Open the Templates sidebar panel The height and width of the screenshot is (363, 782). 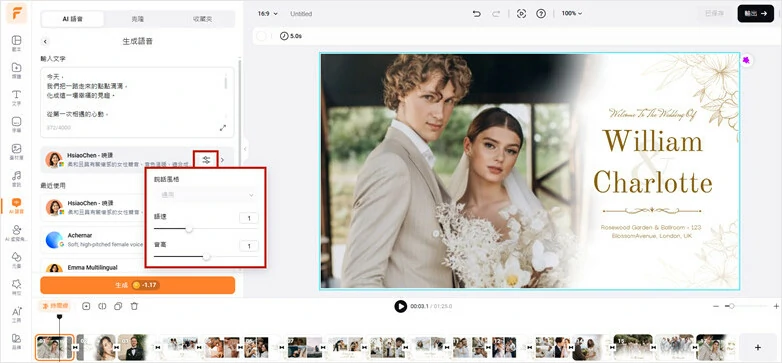[x=16, y=43]
